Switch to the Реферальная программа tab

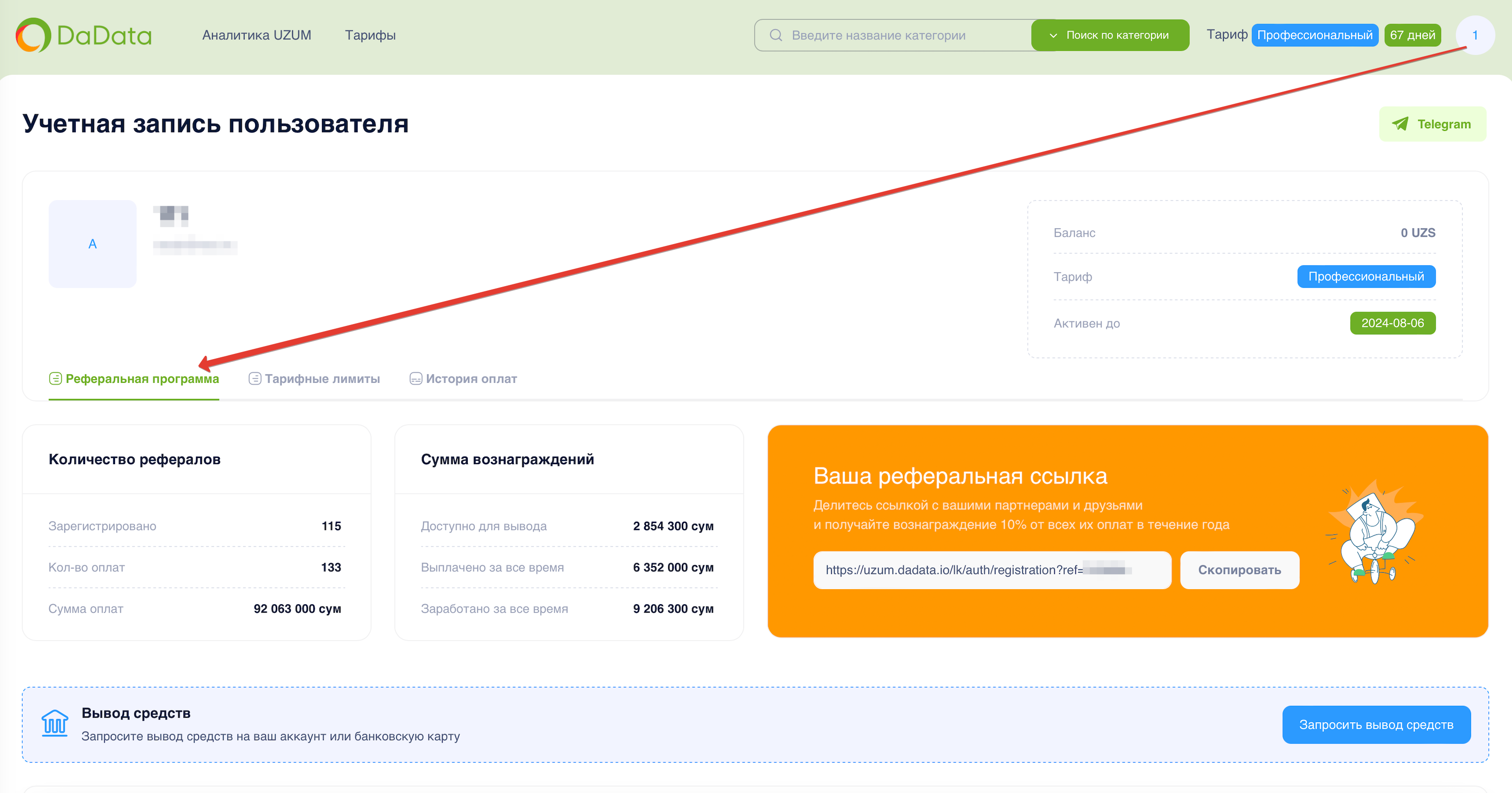point(134,379)
